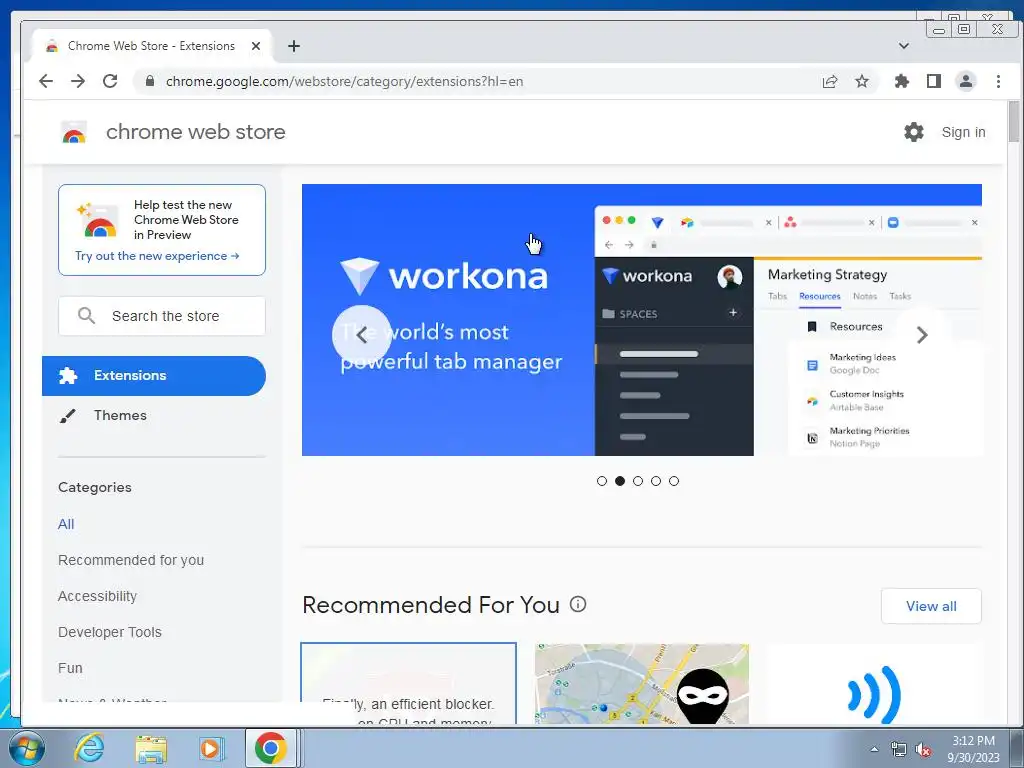
Task: Close the Chrome Web Store tab
Action: [x=256, y=46]
